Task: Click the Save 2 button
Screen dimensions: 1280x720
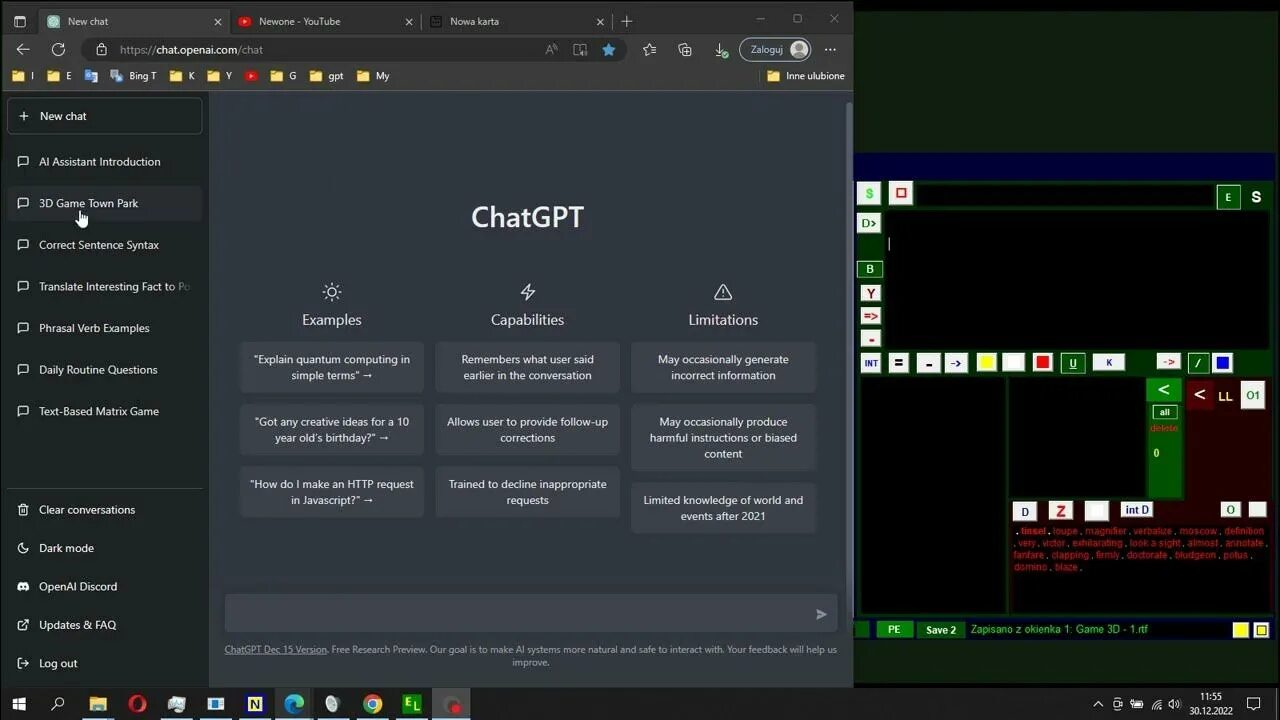Action: click(x=941, y=629)
